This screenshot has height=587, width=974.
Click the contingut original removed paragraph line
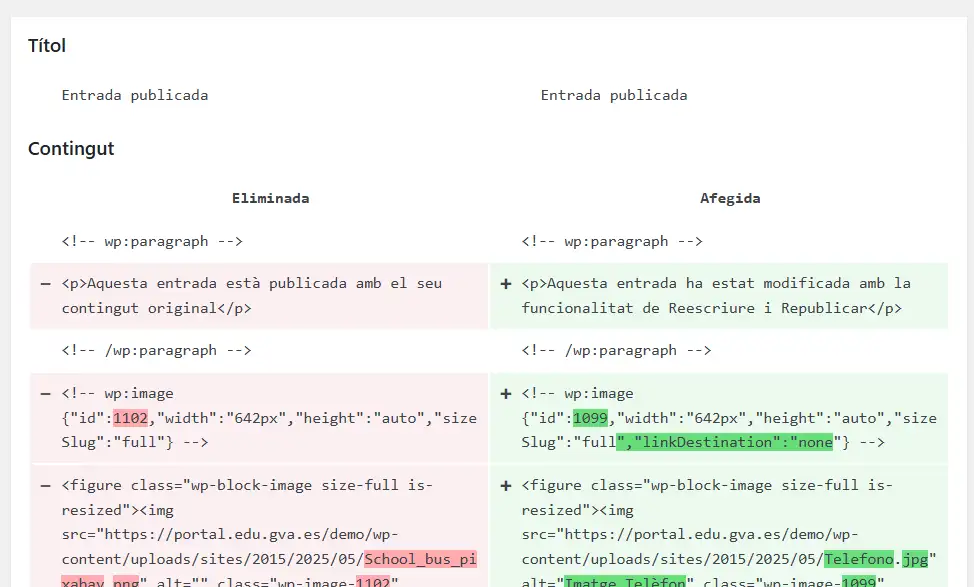157,308
